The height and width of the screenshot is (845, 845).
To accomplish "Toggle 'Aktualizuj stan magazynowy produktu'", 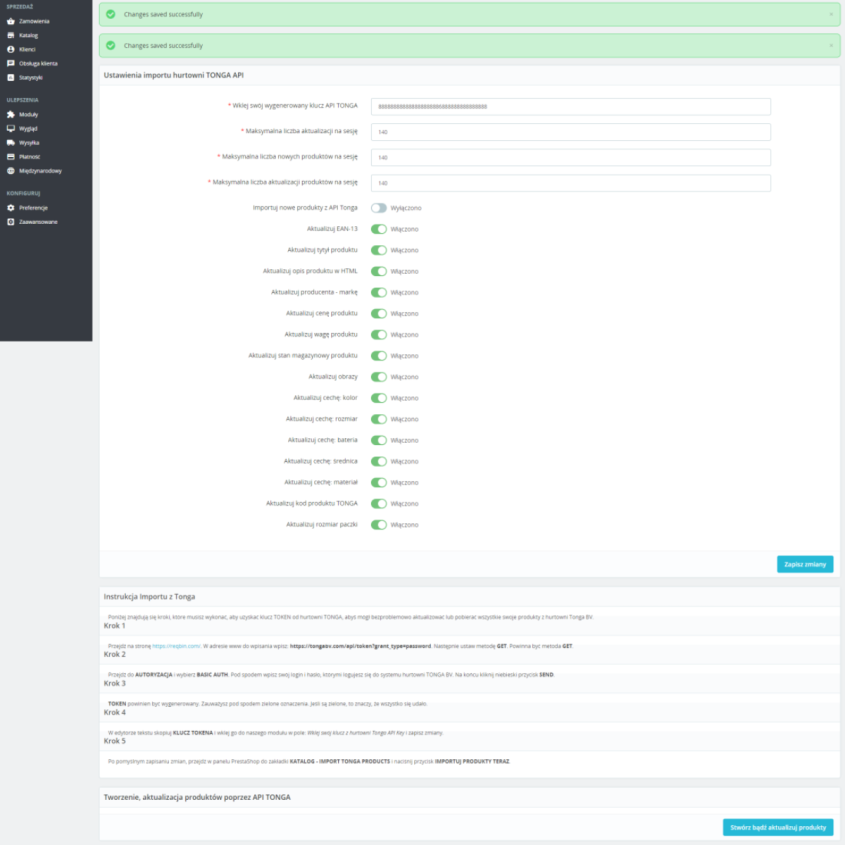I will [x=379, y=356].
